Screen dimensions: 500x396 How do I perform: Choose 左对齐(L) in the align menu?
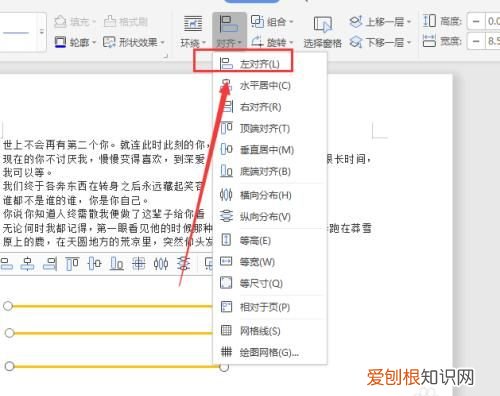270,63
